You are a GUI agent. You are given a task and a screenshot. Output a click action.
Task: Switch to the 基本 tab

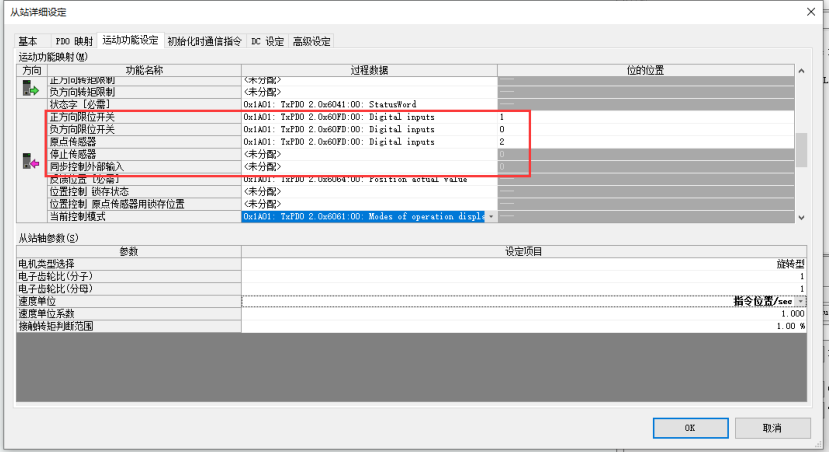[30, 41]
